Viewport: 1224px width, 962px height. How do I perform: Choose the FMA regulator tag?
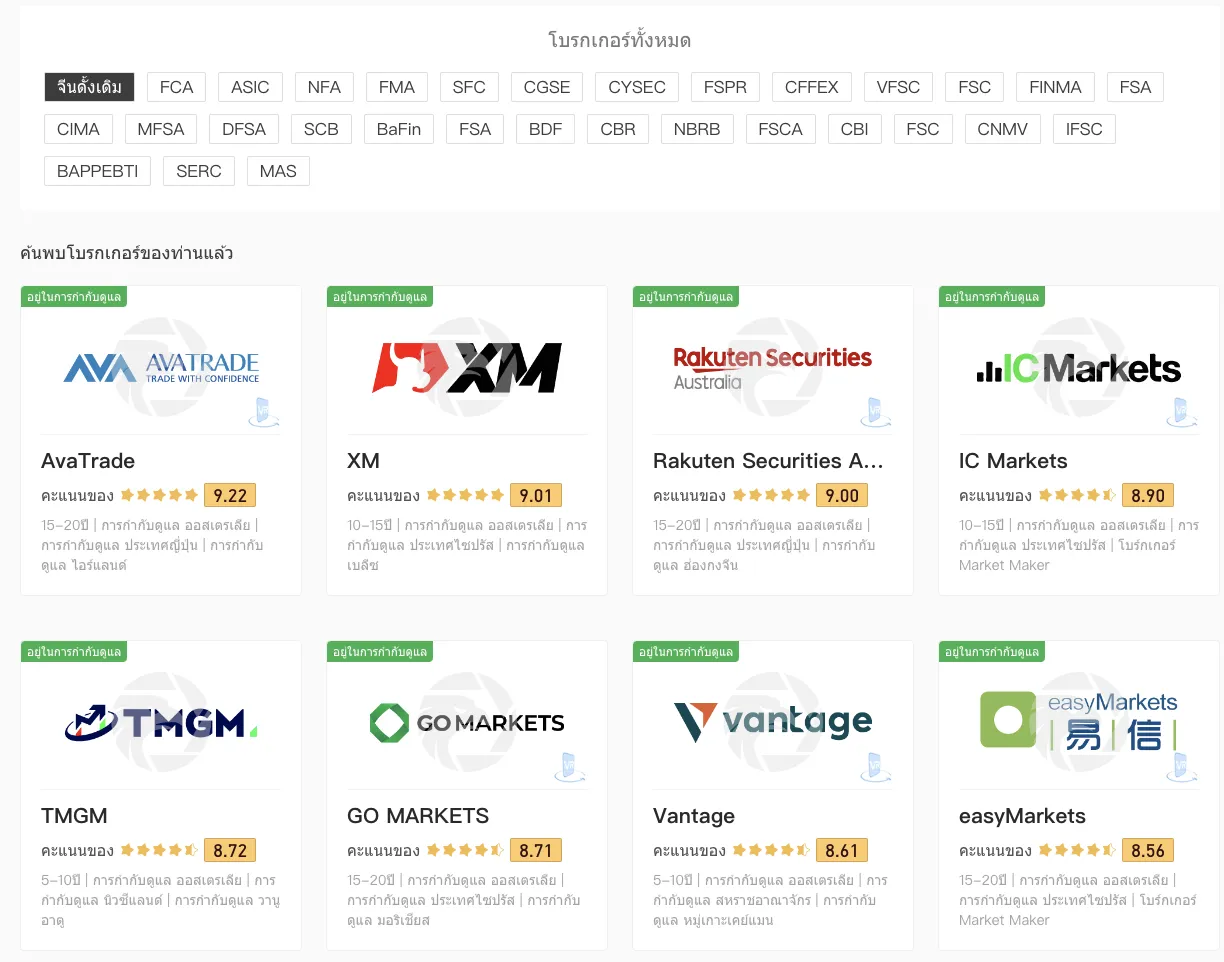397,87
